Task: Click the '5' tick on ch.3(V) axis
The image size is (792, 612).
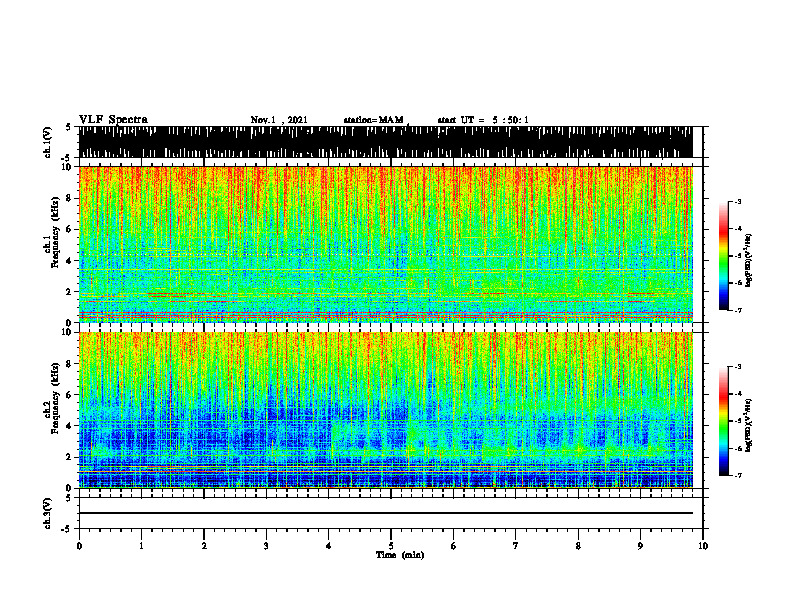Action: pos(68,498)
